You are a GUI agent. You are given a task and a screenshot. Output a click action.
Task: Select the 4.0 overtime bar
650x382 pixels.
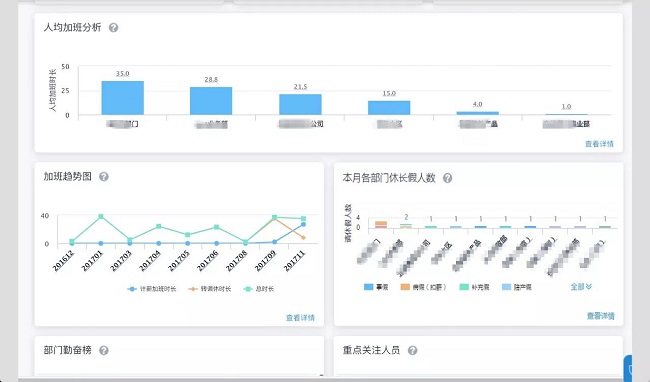(478, 113)
